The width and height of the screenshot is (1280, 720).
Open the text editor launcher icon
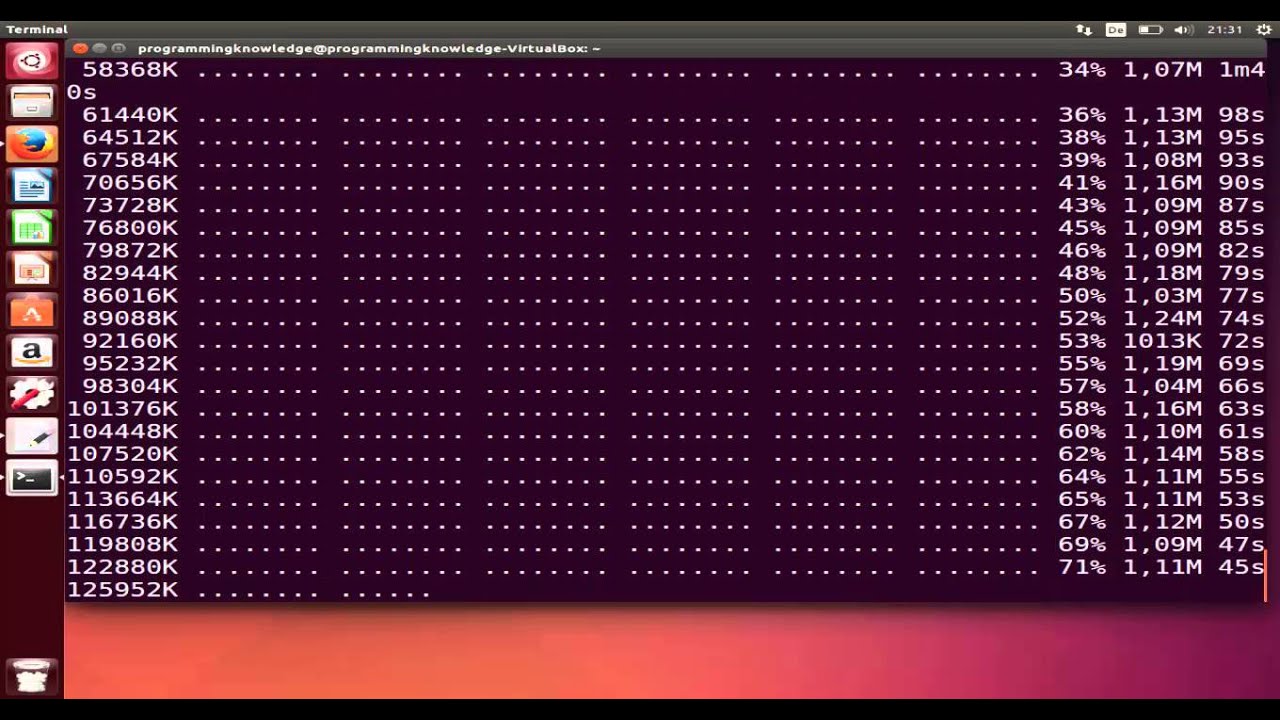coord(31,437)
